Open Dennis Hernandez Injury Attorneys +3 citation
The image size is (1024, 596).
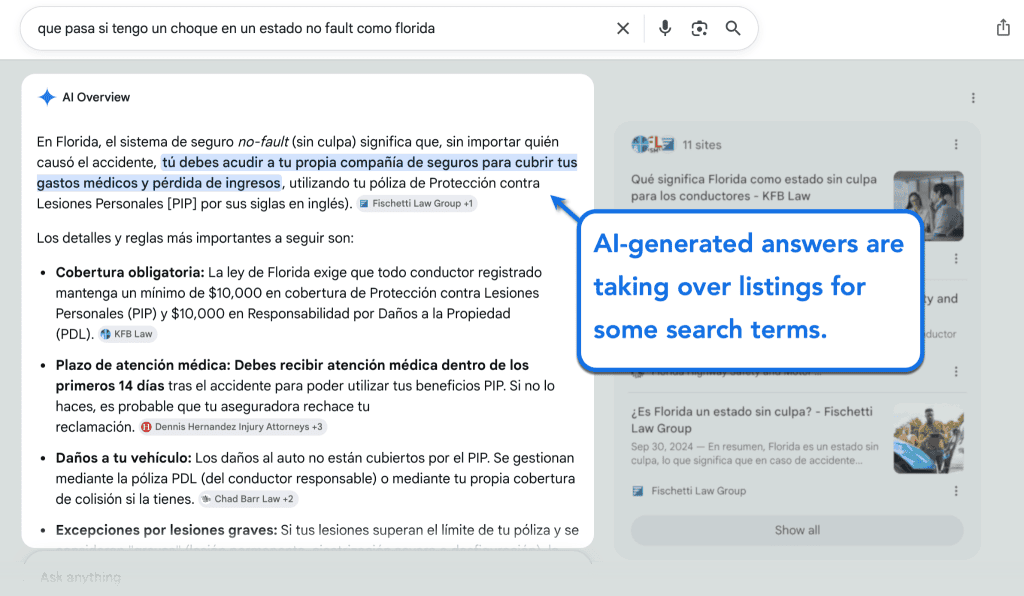click(232, 427)
